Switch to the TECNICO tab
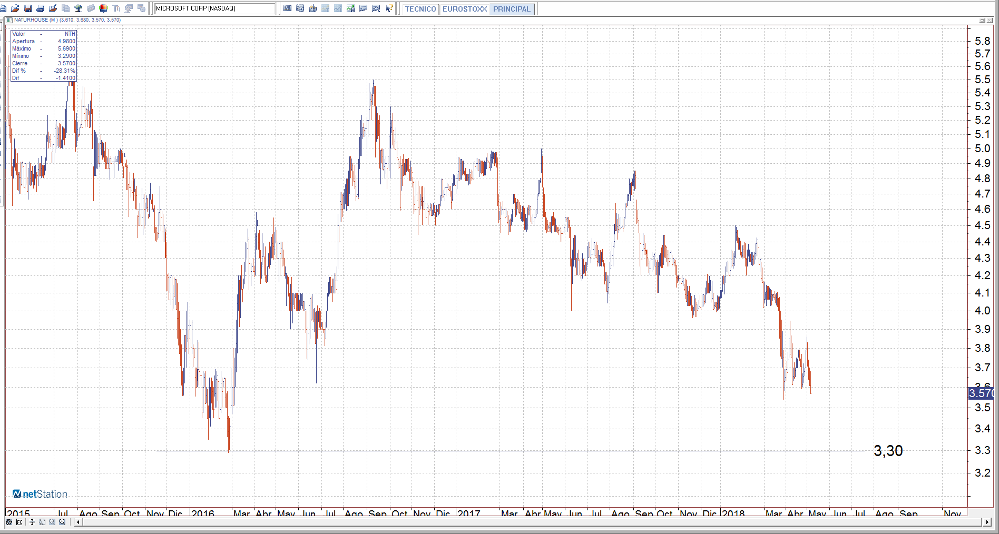 tap(420, 8)
